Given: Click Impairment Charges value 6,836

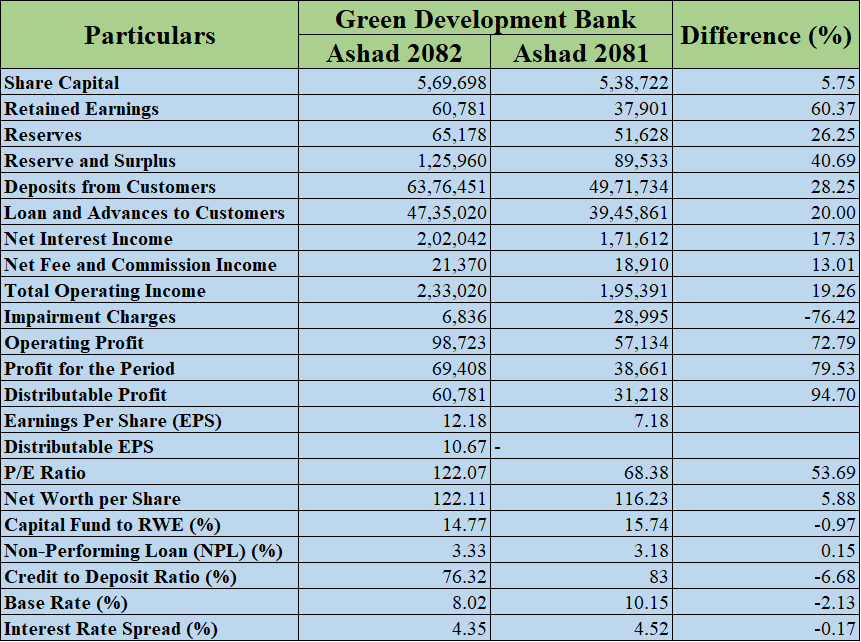Looking at the screenshot, I should pos(464,317).
